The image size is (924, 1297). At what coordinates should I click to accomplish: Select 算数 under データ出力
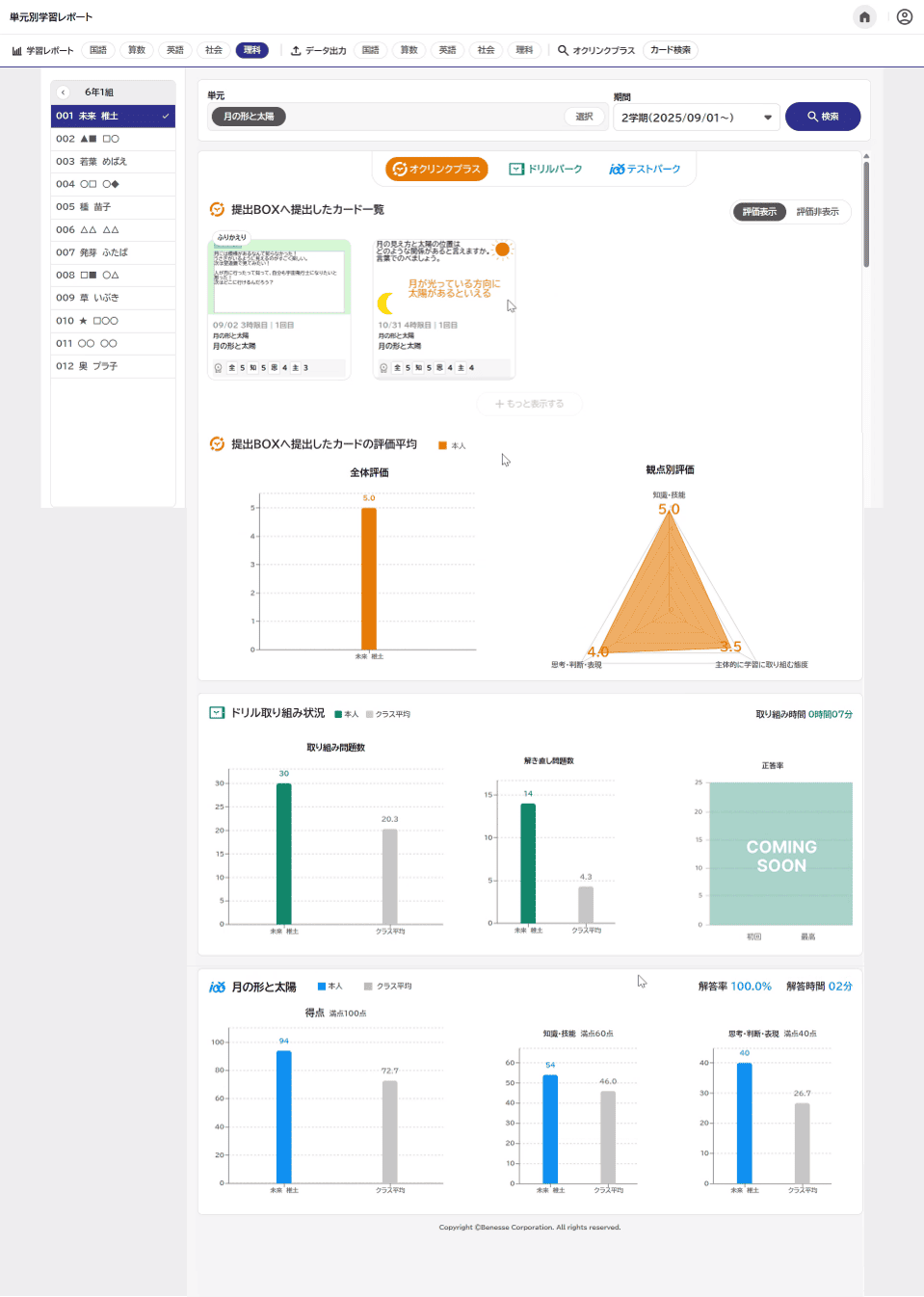(409, 50)
